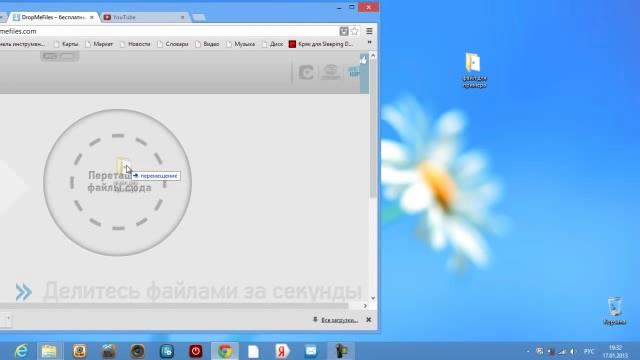Open the Видео bookmark

207,44
